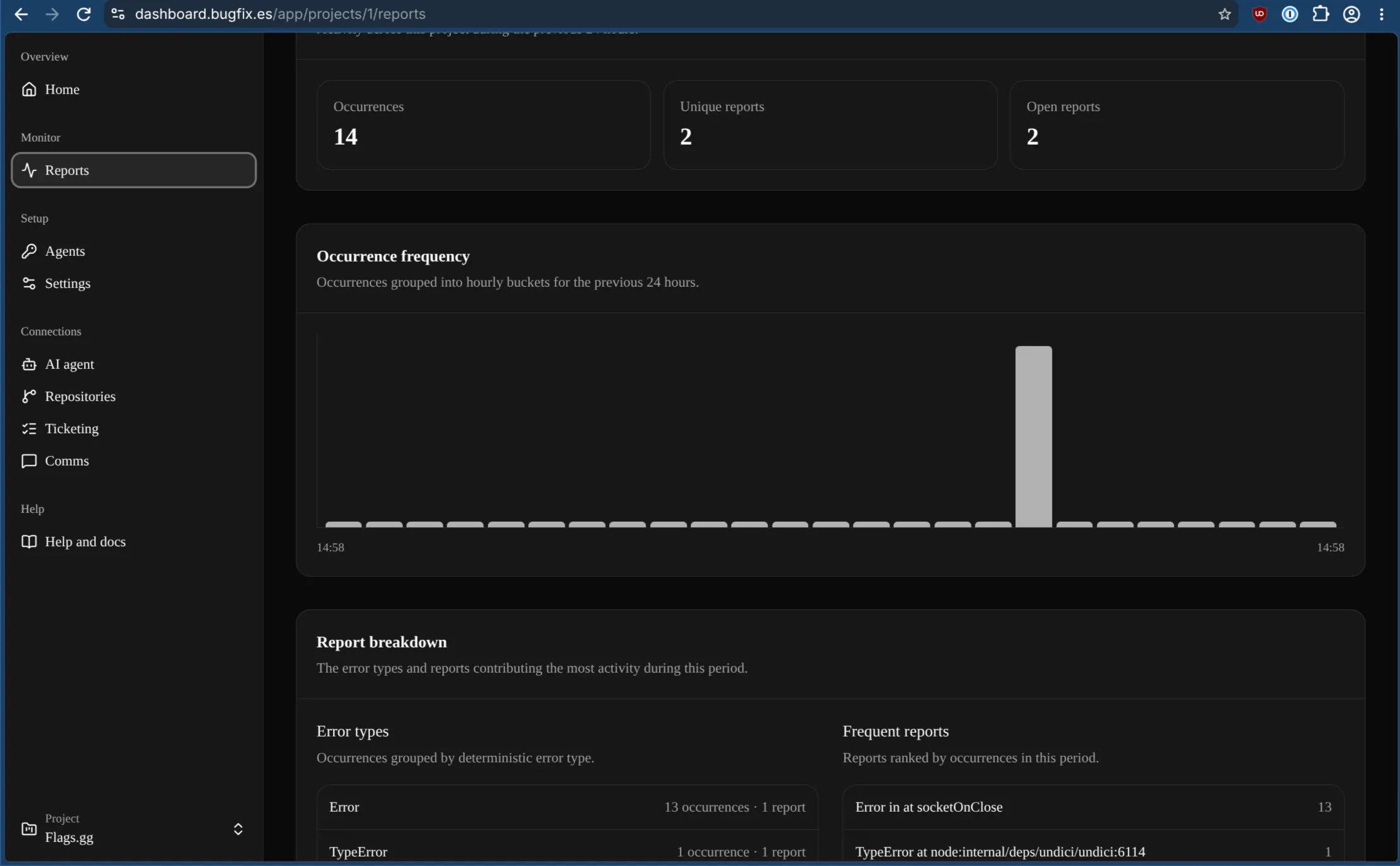Viewport: 1400px width, 866px height.
Task: Select Reports in the Monitor section
Action: [134, 170]
